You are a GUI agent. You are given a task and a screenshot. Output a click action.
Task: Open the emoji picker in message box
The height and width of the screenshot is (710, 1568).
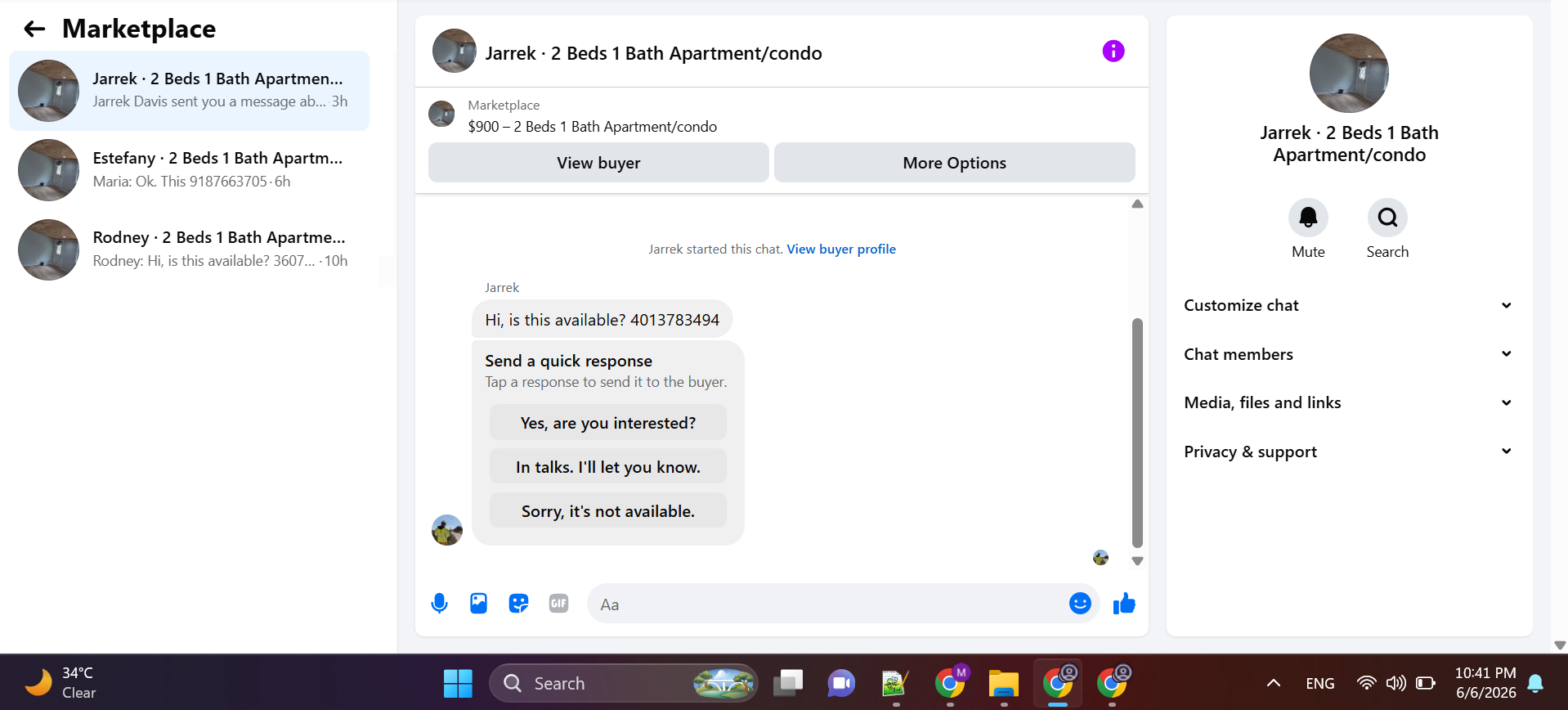[1080, 604]
